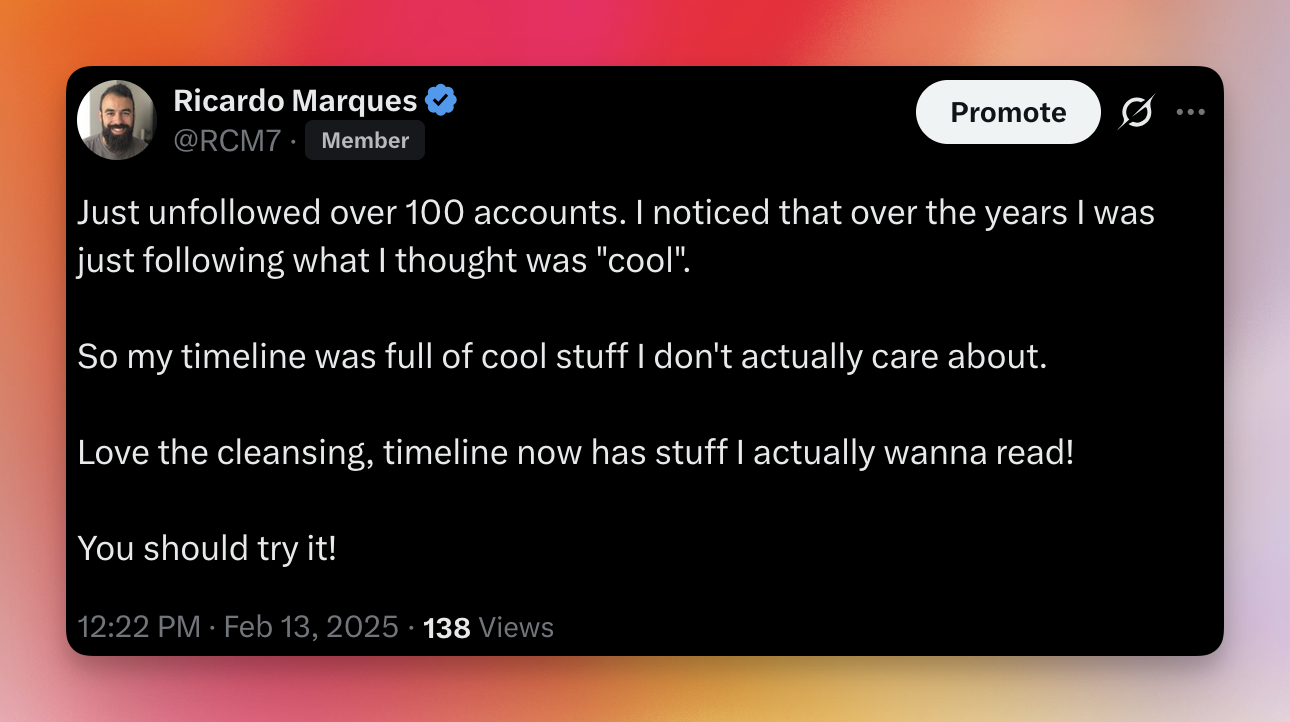Click the "You should try it!" line
Viewport: 1290px width, 722px height.
tap(207, 548)
